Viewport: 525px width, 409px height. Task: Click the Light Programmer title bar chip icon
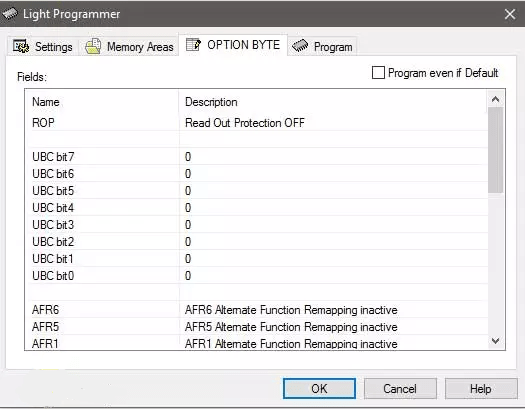tap(10, 14)
